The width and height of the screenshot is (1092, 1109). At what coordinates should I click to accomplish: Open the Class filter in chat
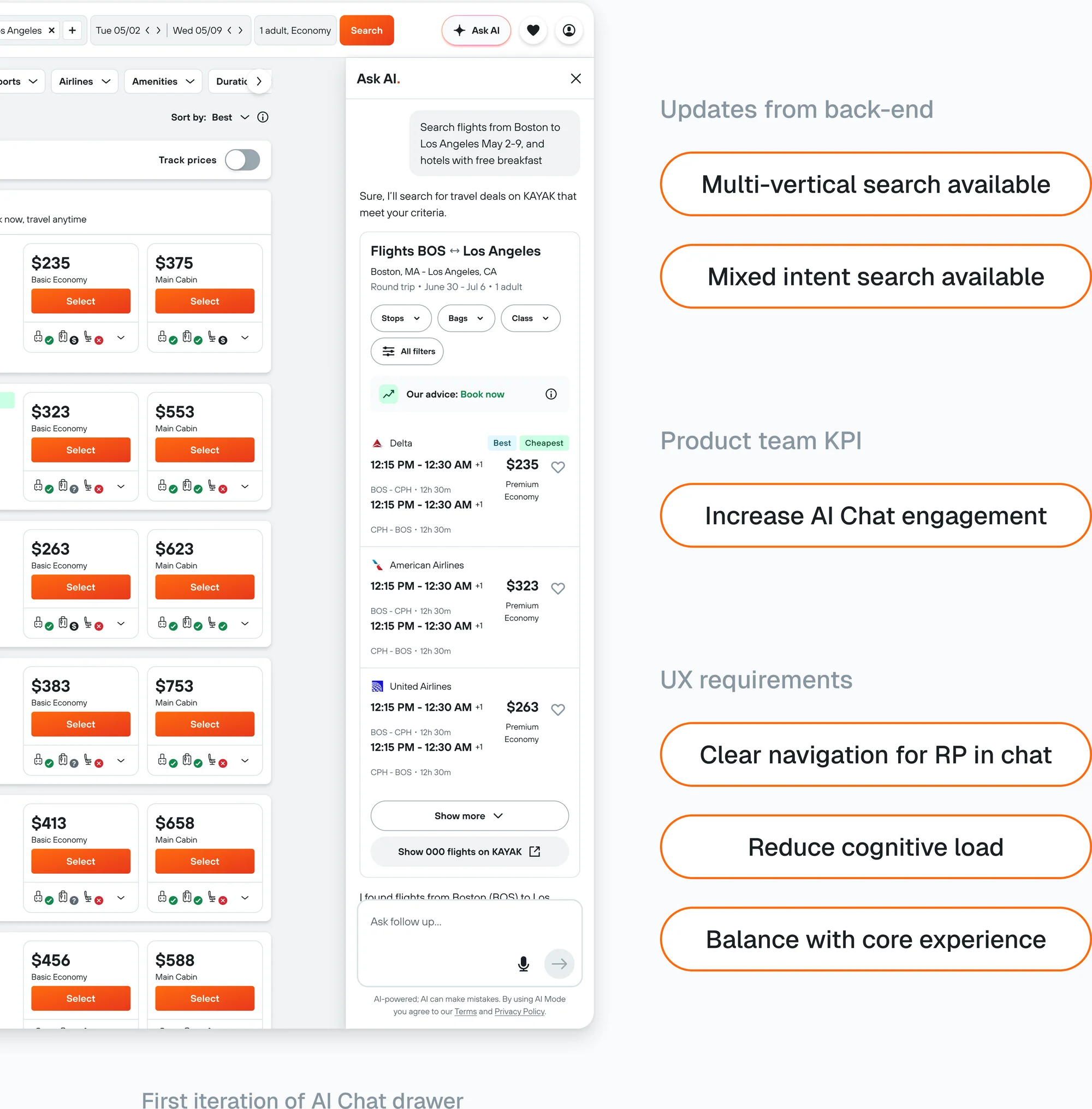[530, 318]
